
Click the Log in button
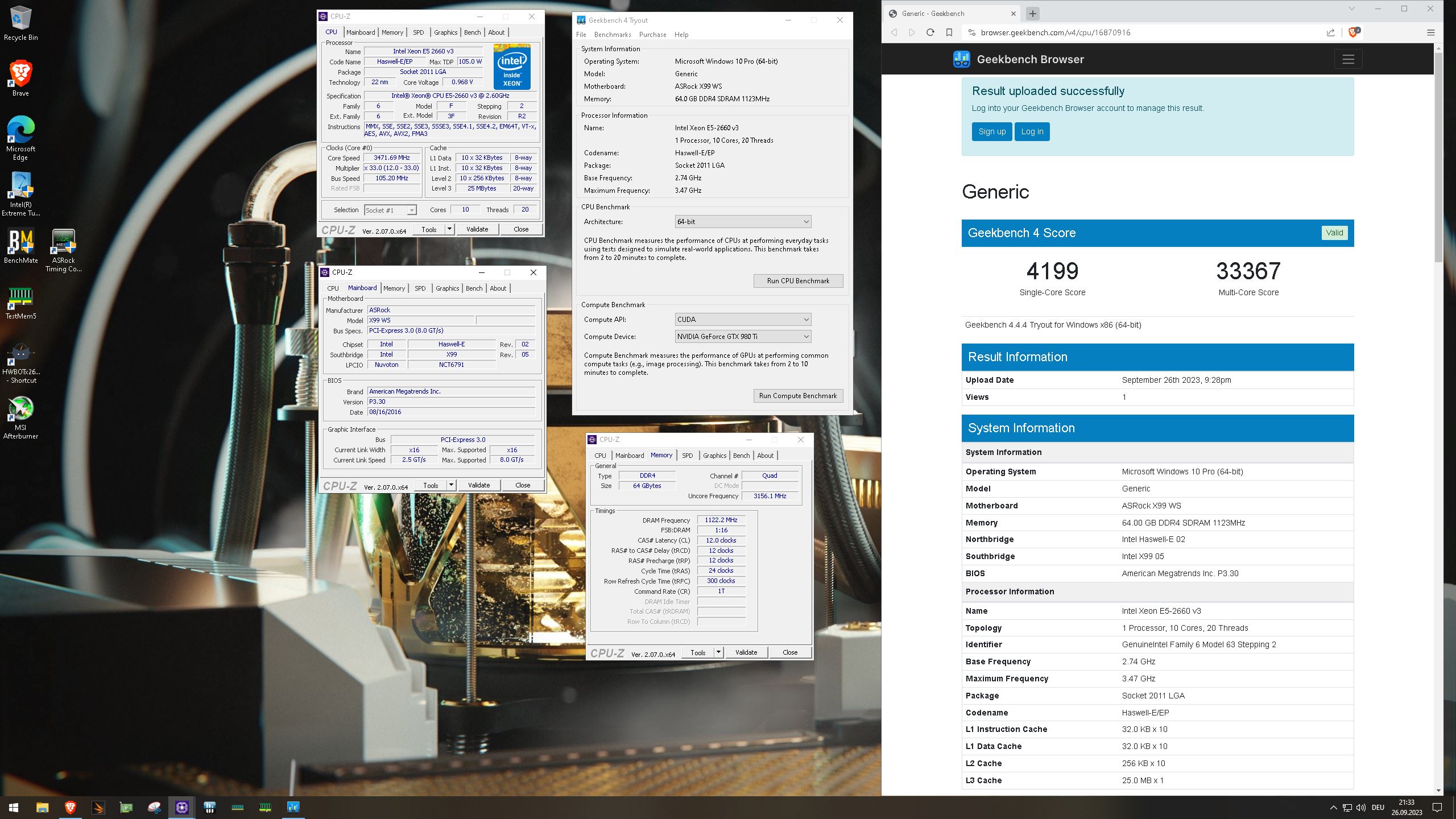click(1032, 131)
